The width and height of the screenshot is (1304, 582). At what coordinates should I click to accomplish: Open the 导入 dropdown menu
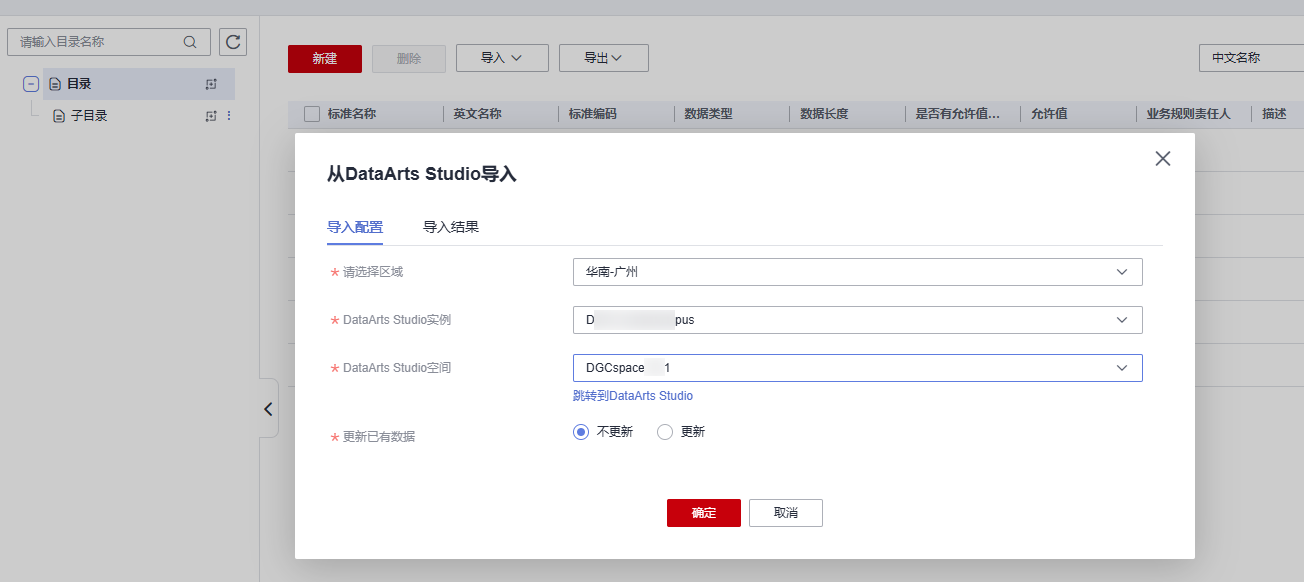502,58
